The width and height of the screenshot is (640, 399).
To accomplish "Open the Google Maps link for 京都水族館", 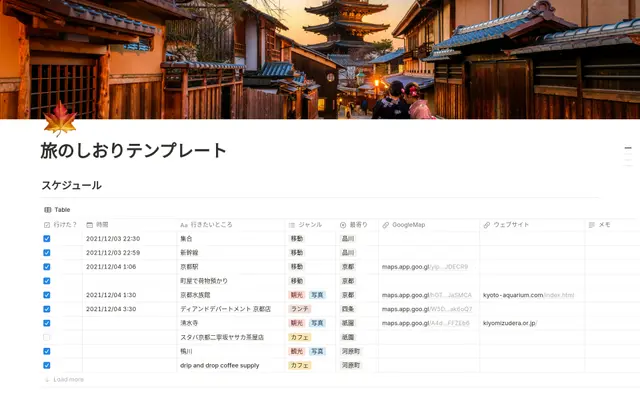I will (x=427, y=295).
